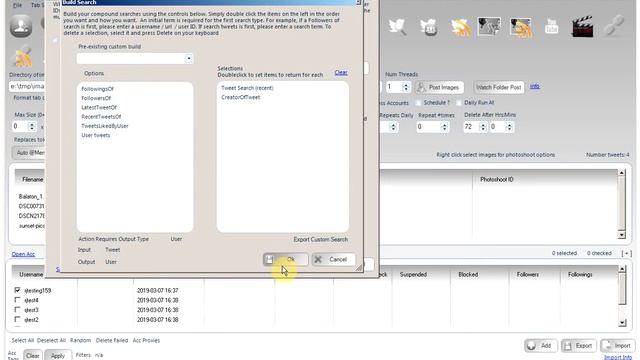Click Select All accounts link
This screenshot has height=360, width=640.
pyautogui.click(x=22, y=340)
